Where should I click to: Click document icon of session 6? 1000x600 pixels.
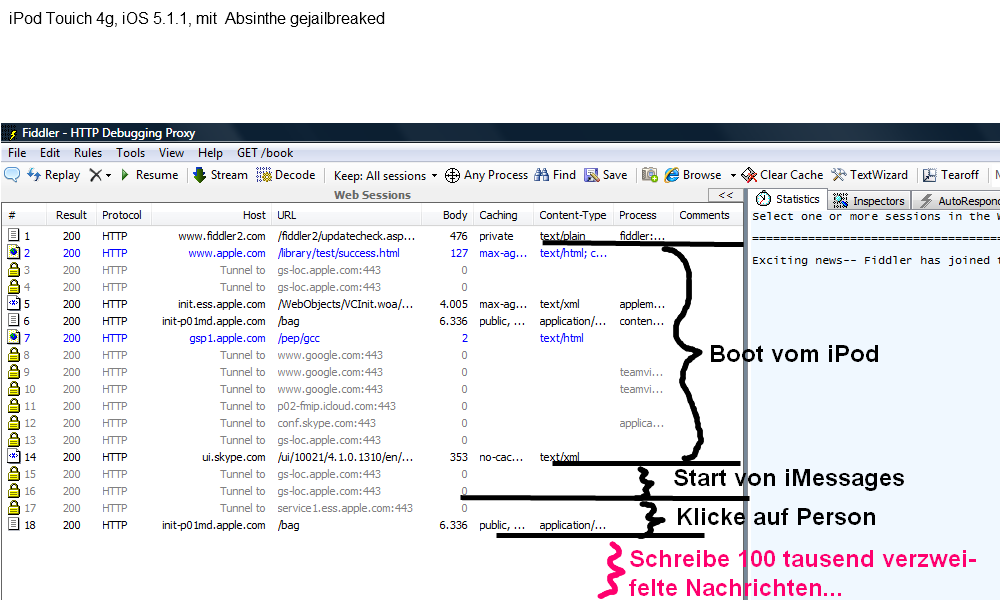13,321
